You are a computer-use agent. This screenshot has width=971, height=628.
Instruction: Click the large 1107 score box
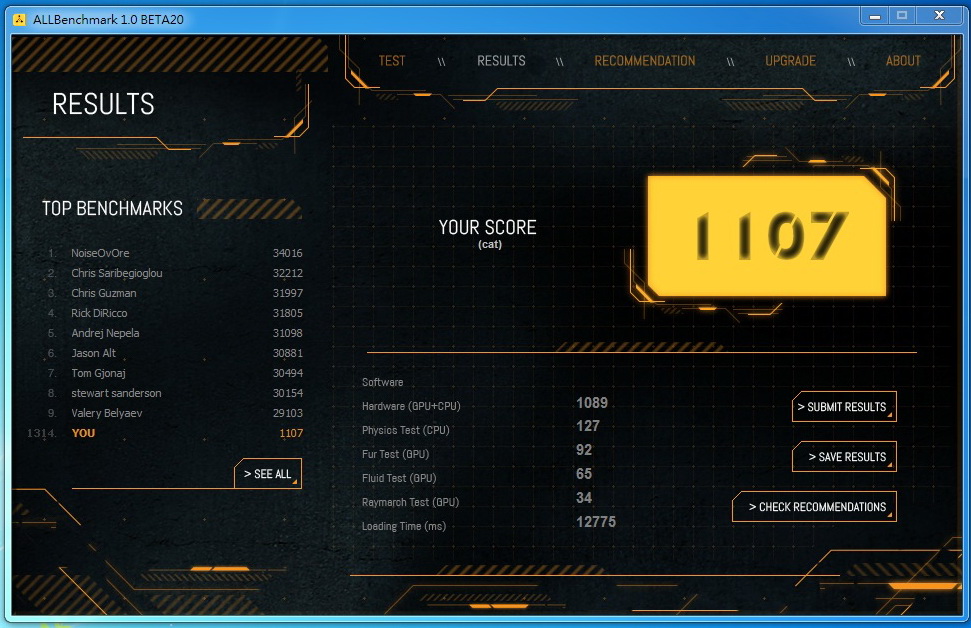[x=767, y=235]
